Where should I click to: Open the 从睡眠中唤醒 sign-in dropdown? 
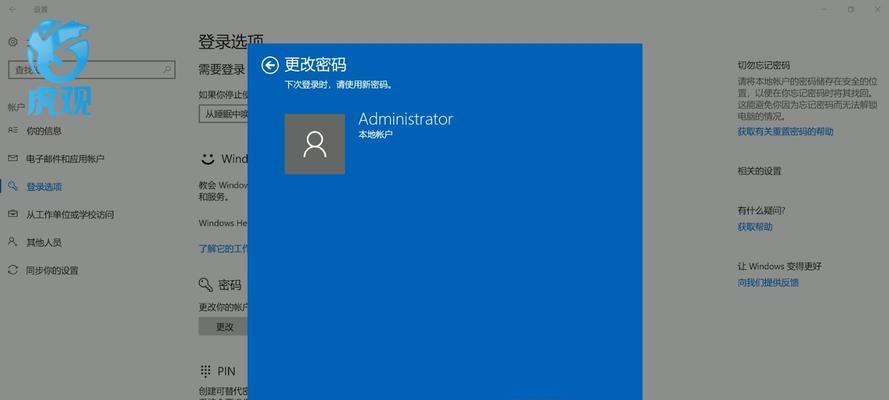point(223,113)
